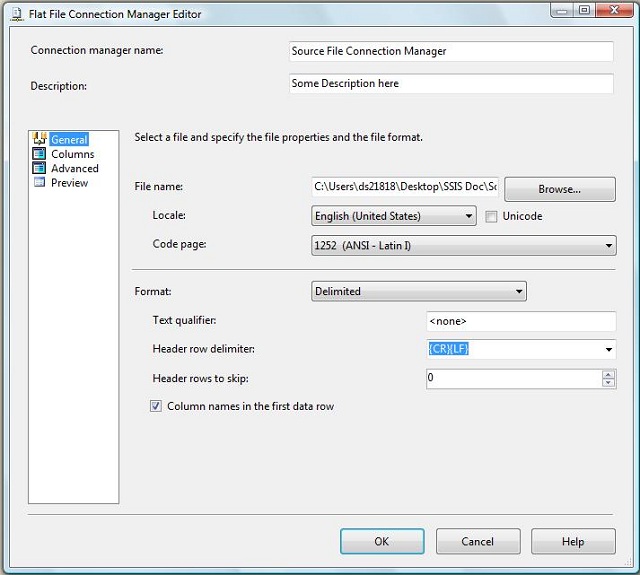Switch to the Advanced page label
The image size is (640, 575).
click(74, 168)
